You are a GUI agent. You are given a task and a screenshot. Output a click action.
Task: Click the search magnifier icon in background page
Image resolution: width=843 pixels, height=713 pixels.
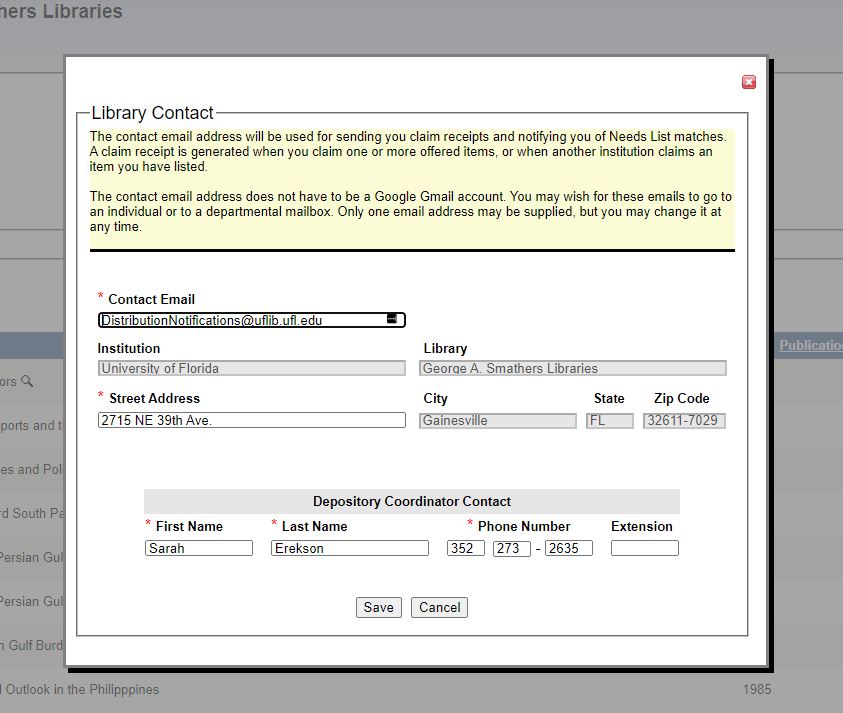(27, 381)
